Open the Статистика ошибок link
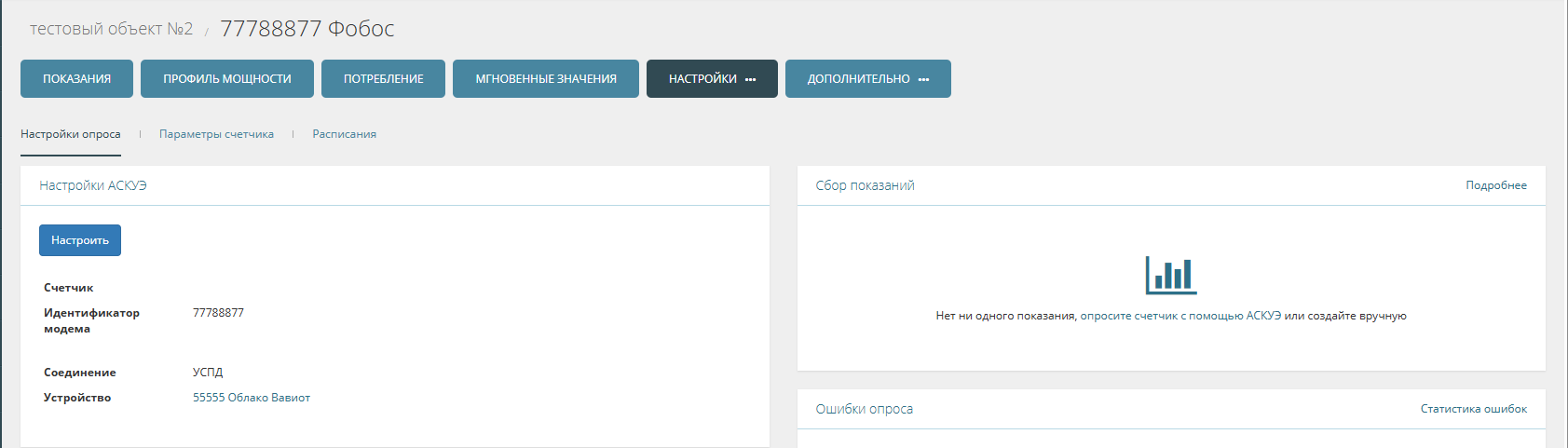1568x448 pixels. (1473, 409)
